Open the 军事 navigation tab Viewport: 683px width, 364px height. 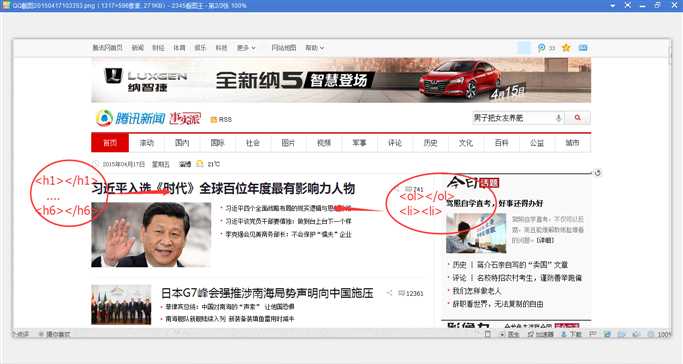359,143
